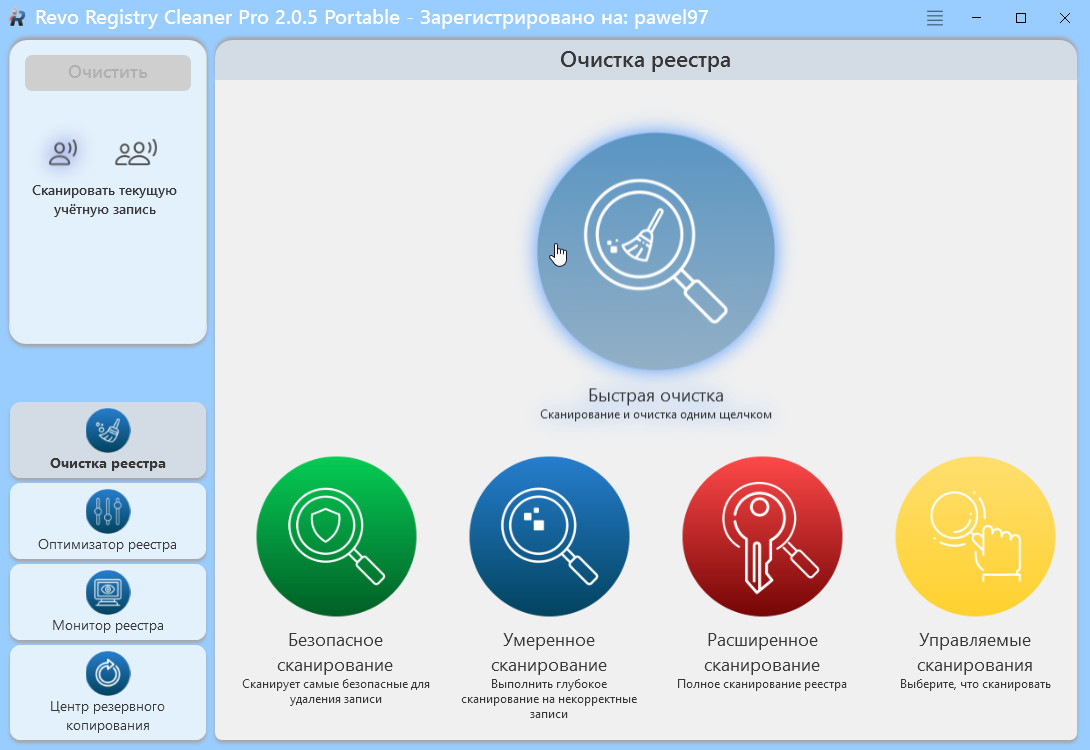This screenshot has width=1090, height=750.
Task: Select scan current user account icon
Action: point(63,153)
